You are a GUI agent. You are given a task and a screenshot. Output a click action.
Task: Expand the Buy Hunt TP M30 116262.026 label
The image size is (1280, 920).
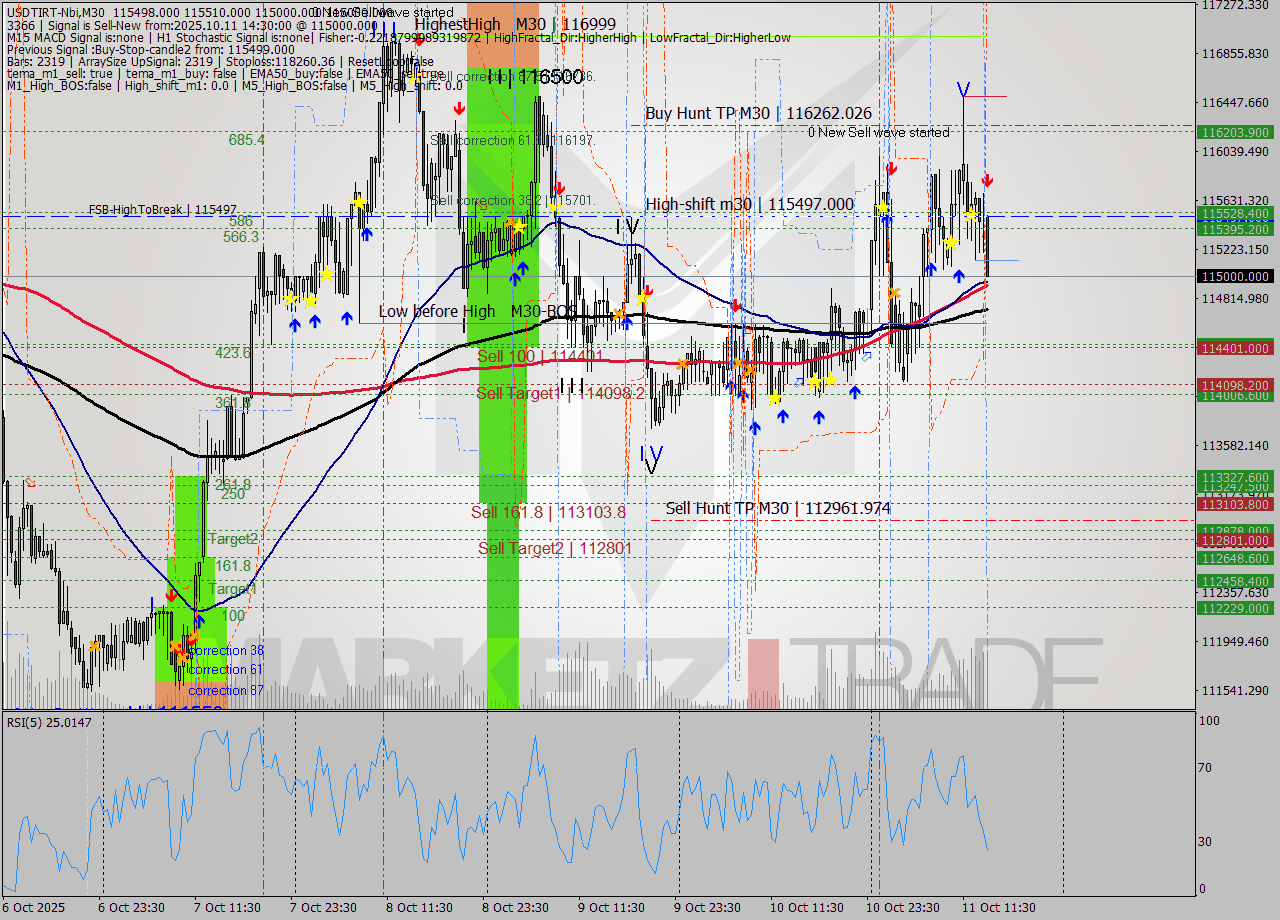758,113
